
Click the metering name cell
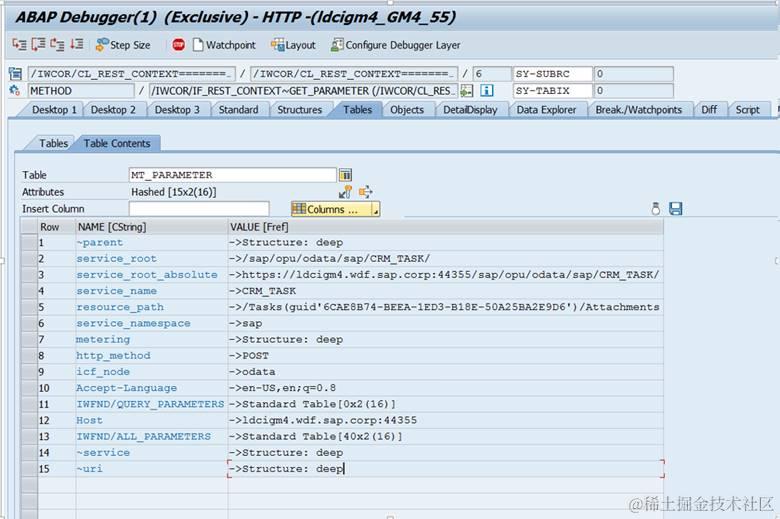pos(151,339)
